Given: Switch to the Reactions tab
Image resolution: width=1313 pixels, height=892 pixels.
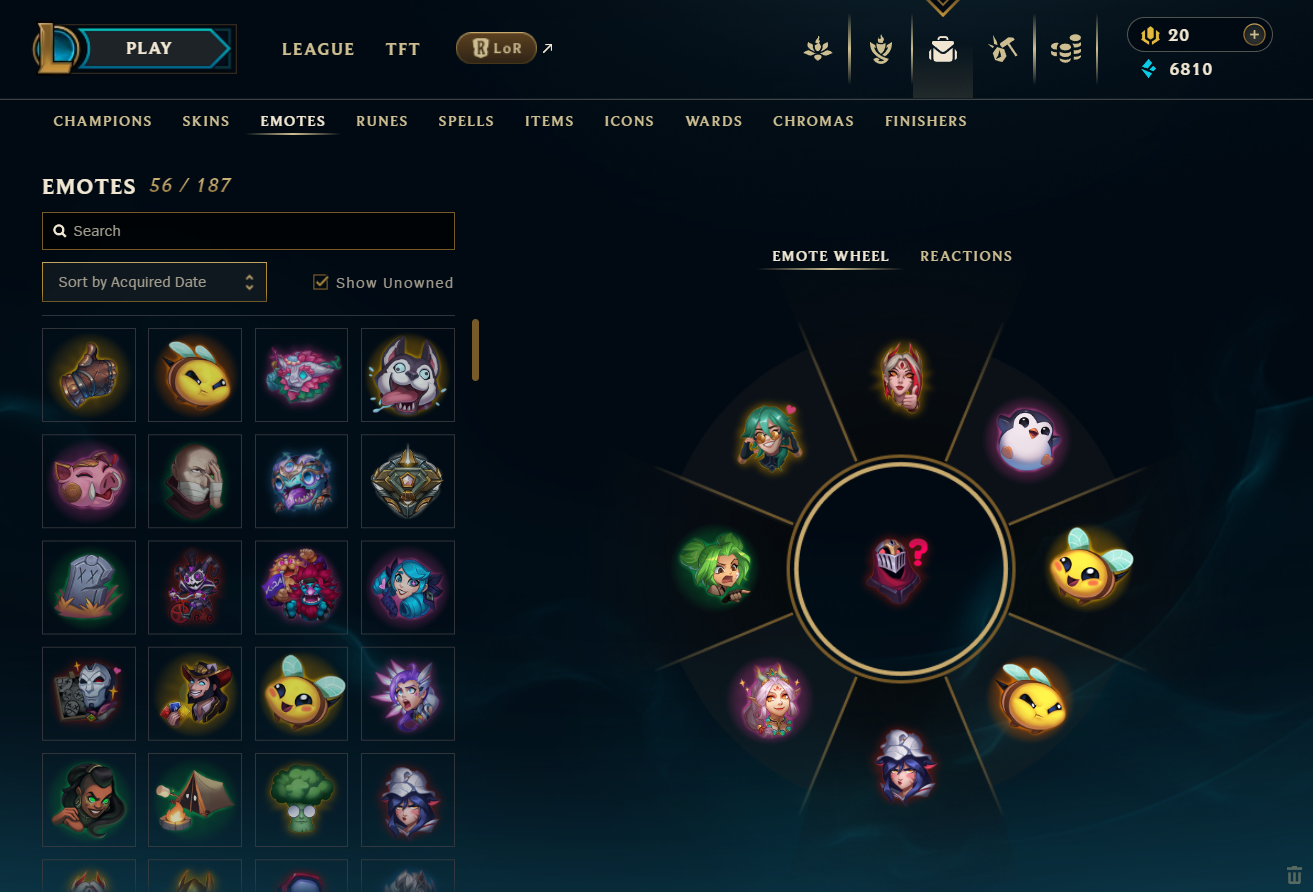Looking at the screenshot, I should click(966, 256).
